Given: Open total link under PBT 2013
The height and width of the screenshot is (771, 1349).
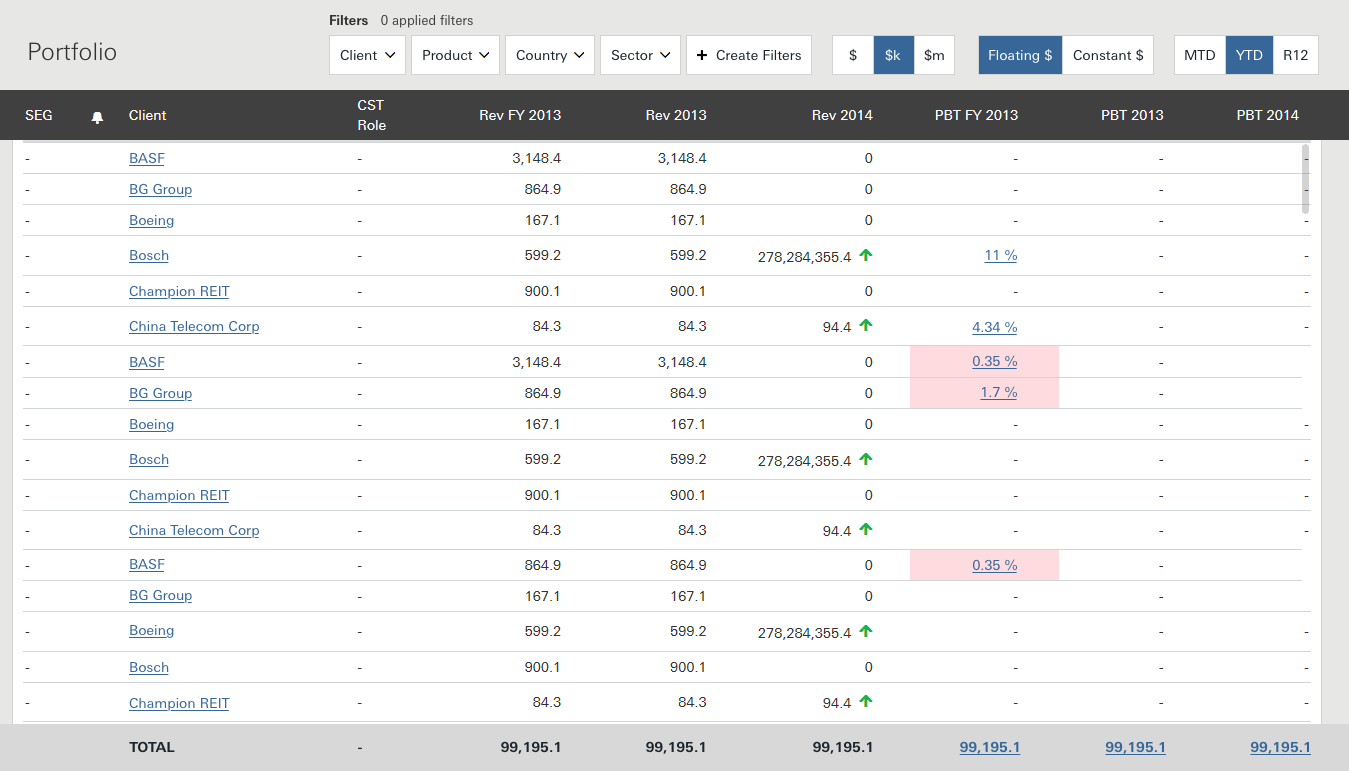Looking at the screenshot, I should pyautogui.click(x=1135, y=747).
